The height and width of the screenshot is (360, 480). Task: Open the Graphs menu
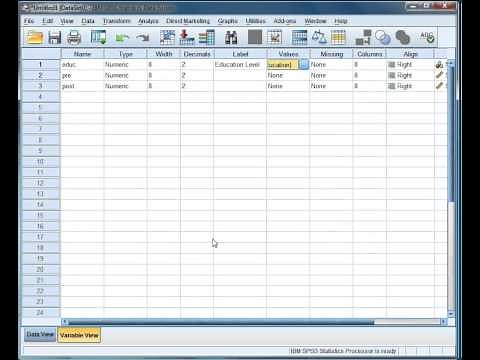pos(228,21)
